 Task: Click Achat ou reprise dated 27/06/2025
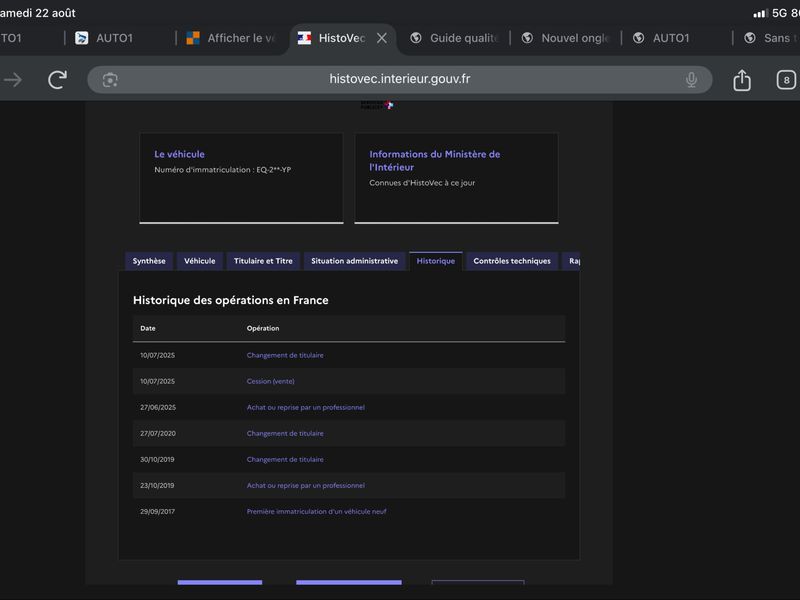[x=306, y=407]
